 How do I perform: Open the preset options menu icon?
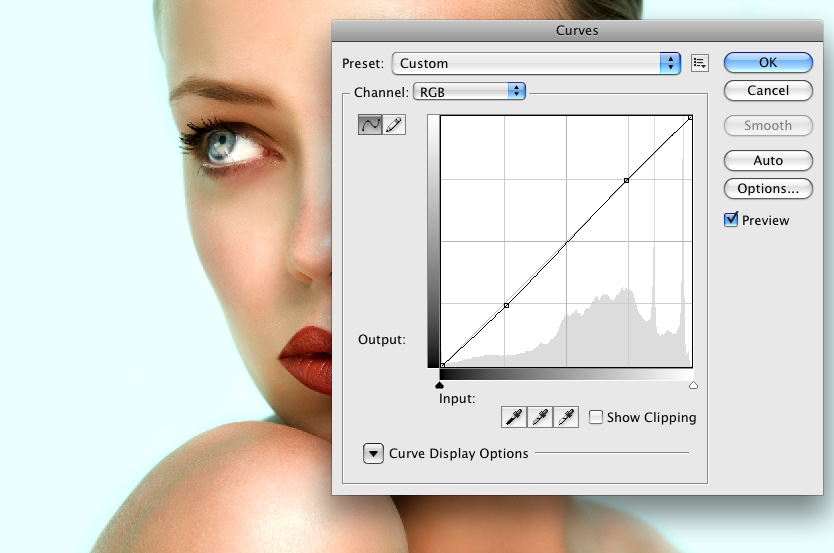click(699, 63)
